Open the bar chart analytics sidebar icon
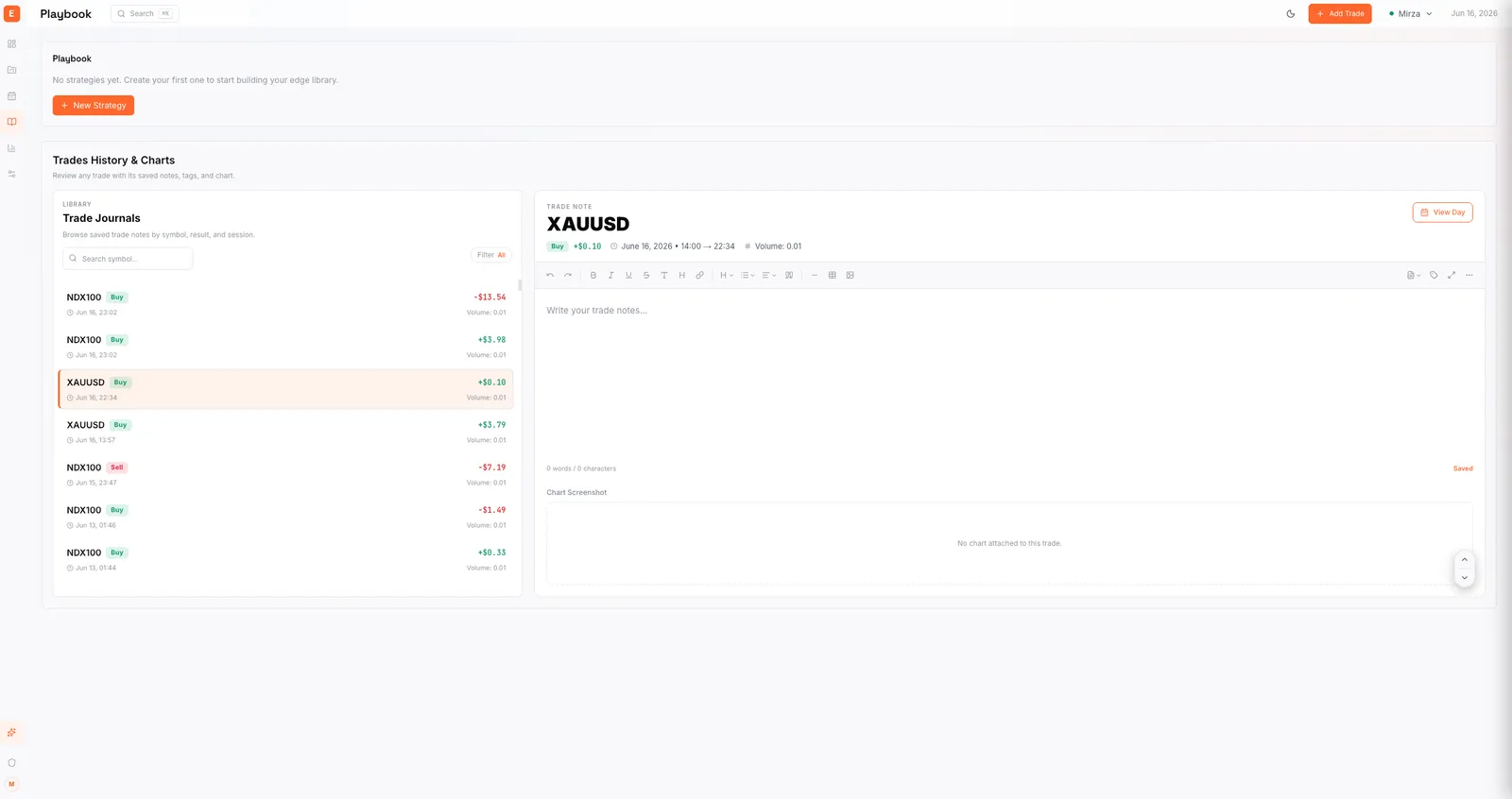This screenshot has width=1512, height=799. [11, 148]
